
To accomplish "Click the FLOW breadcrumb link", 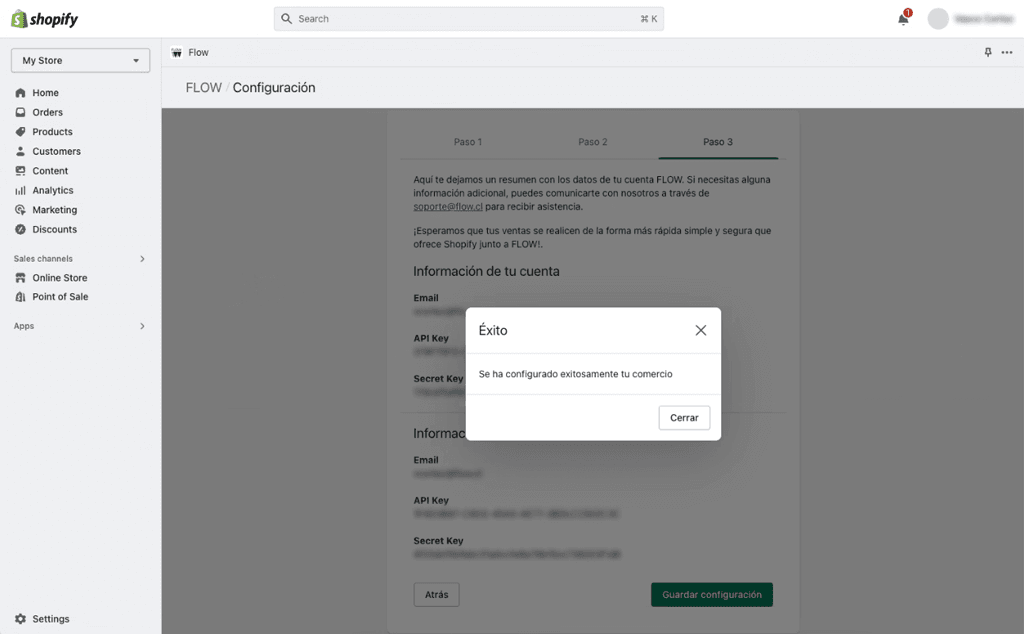I will pos(204,88).
